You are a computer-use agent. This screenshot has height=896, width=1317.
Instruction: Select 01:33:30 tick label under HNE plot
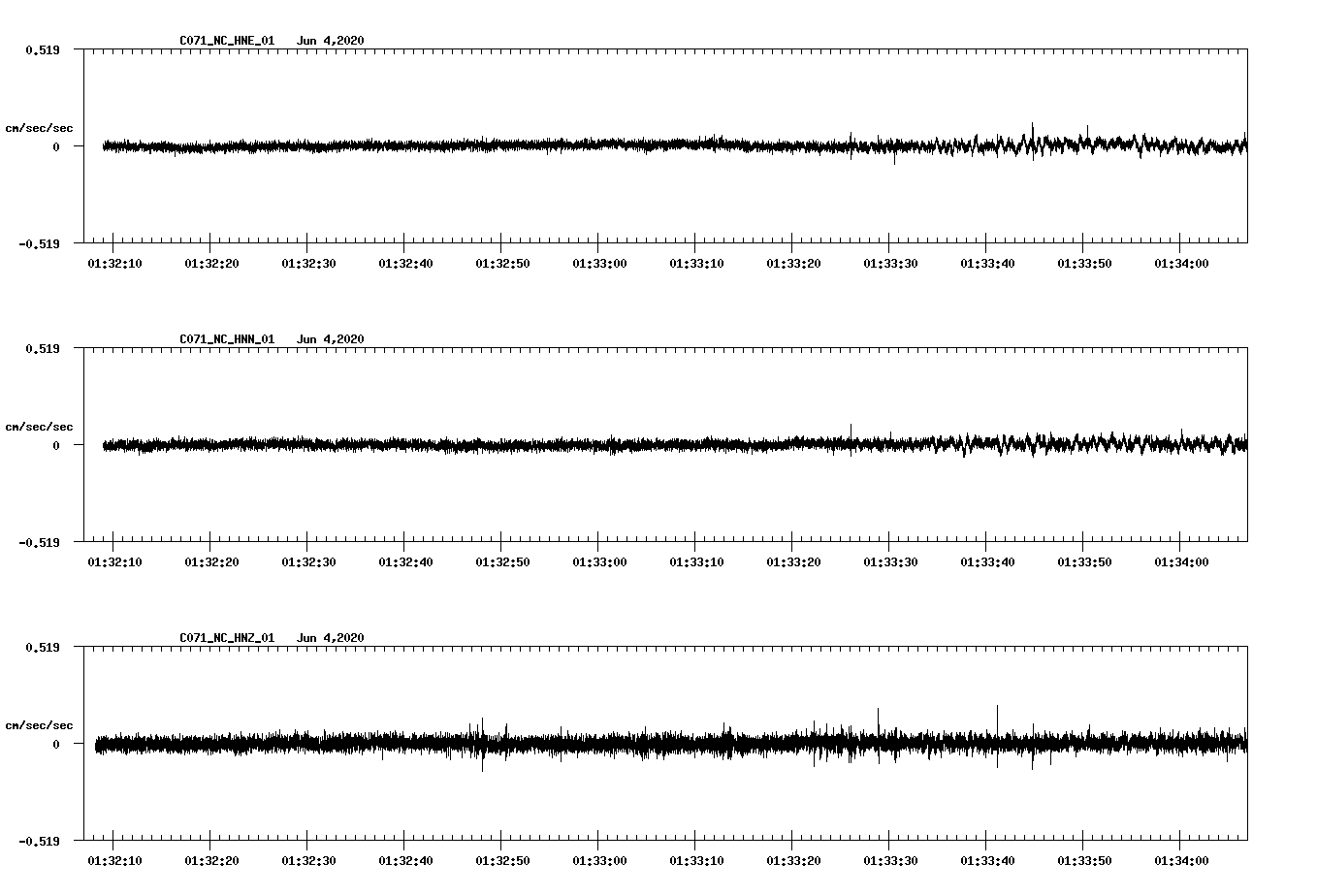pos(890,263)
